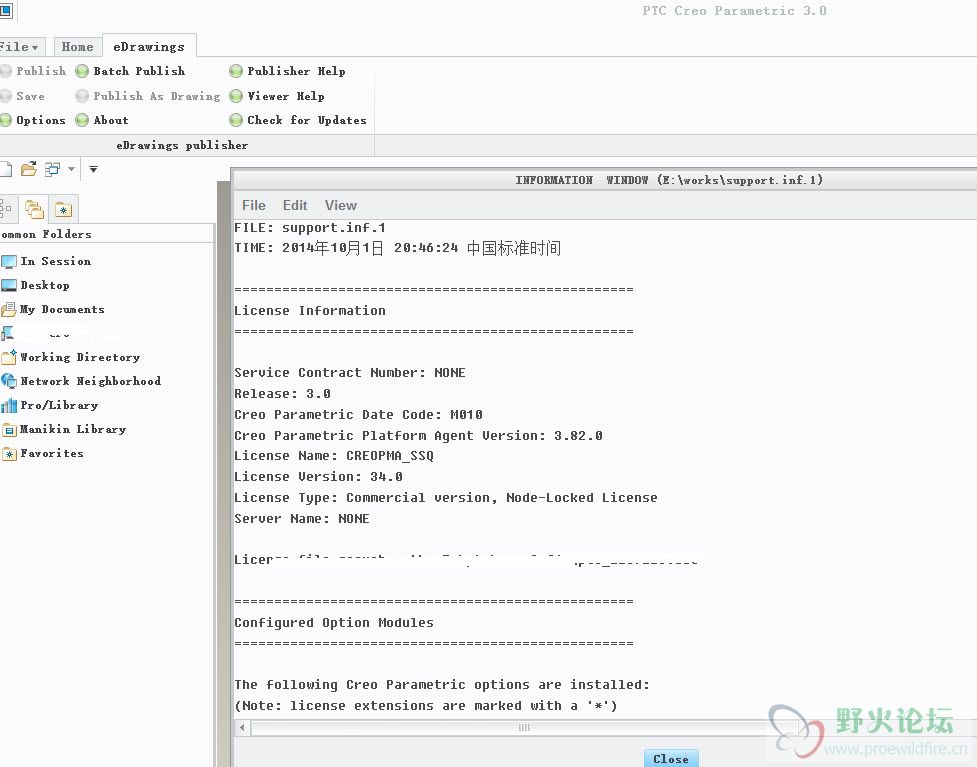The image size is (977, 767).
Task: Open Edit menu in Information Window
Action: (295, 205)
